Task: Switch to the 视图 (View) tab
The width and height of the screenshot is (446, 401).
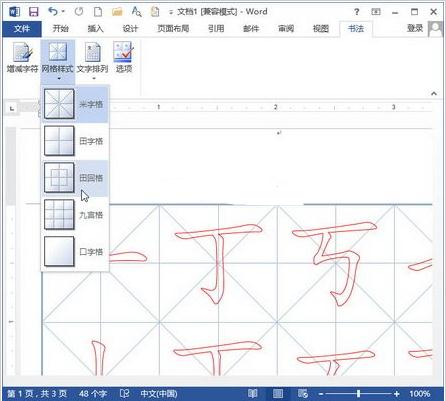Action: (321, 29)
